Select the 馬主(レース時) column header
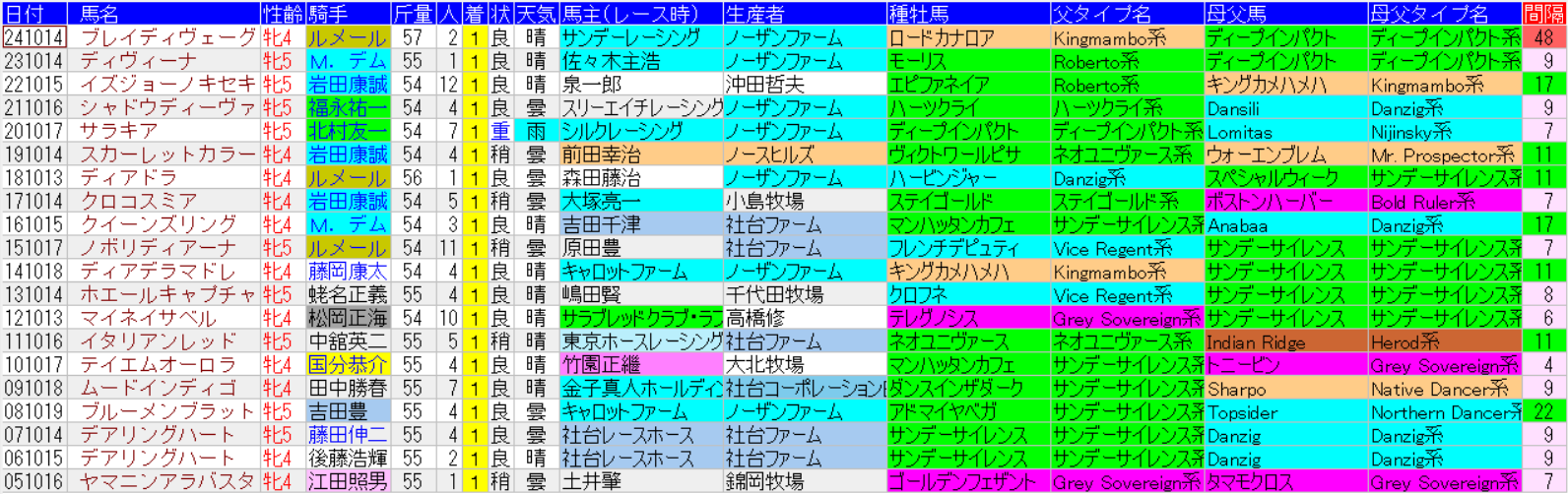Screen dimensions: 1568x494 tap(641, 14)
